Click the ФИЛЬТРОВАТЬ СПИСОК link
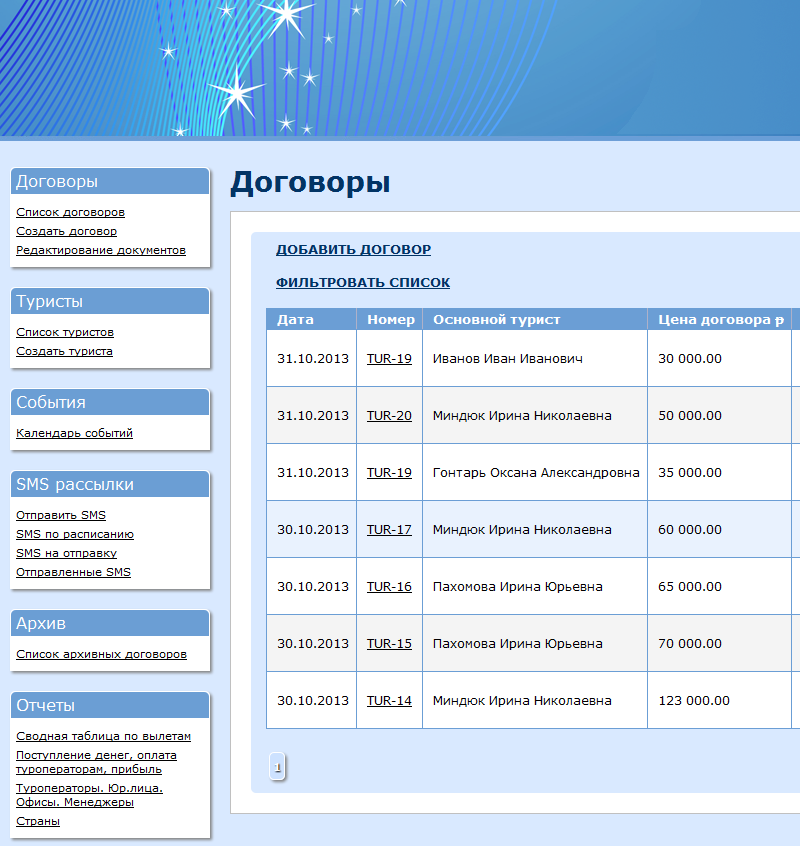 coord(363,282)
